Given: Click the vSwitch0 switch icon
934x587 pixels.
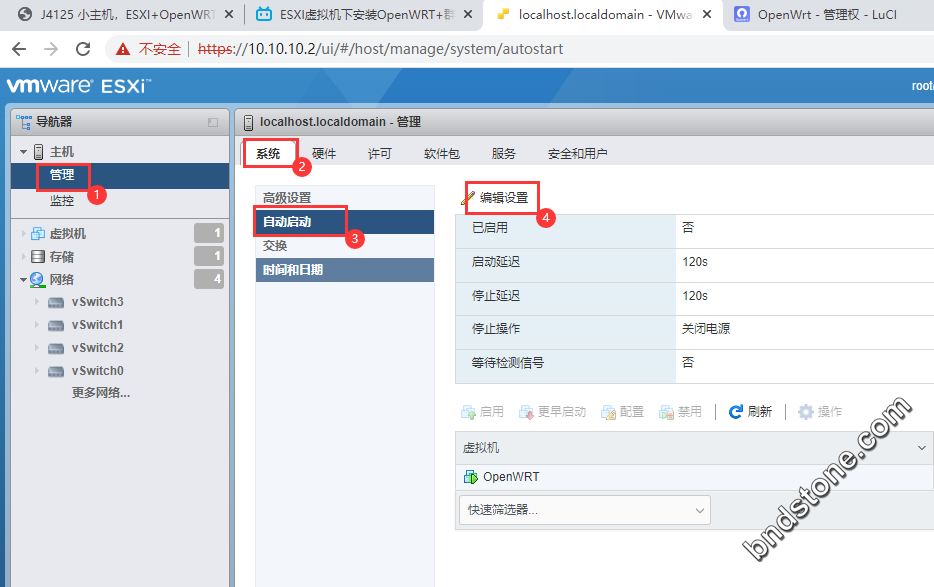Looking at the screenshot, I should 56,371.
